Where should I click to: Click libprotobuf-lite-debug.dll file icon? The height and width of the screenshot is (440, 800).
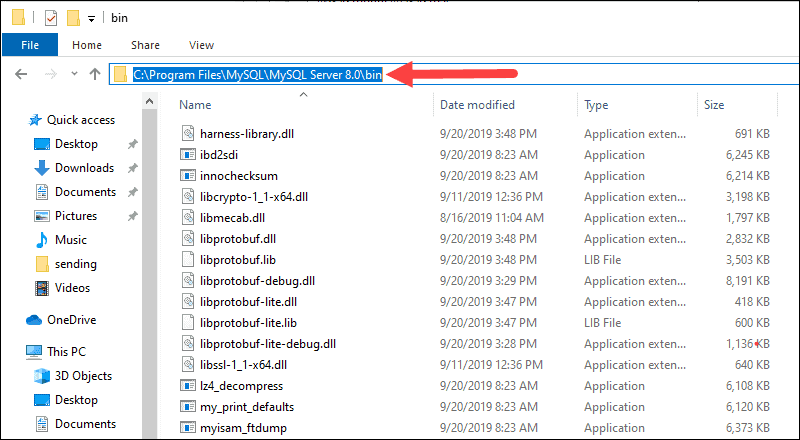click(188, 344)
